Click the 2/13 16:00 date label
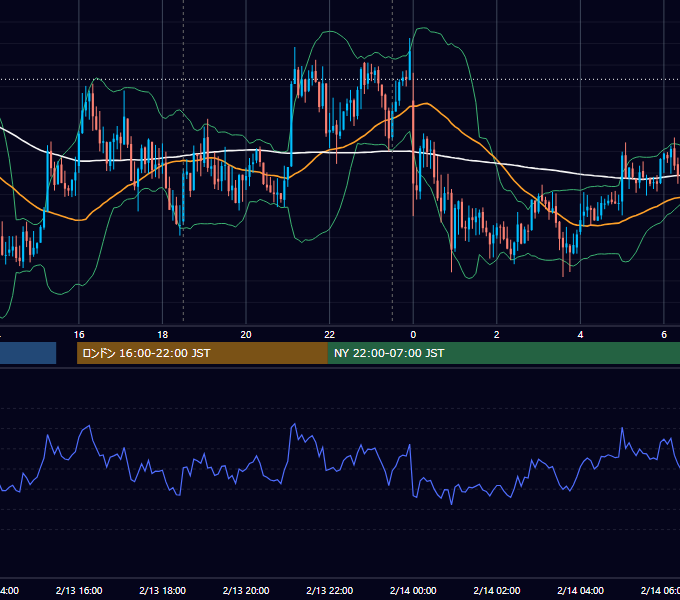This screenshot has height=600, width=680. point(79,590)
